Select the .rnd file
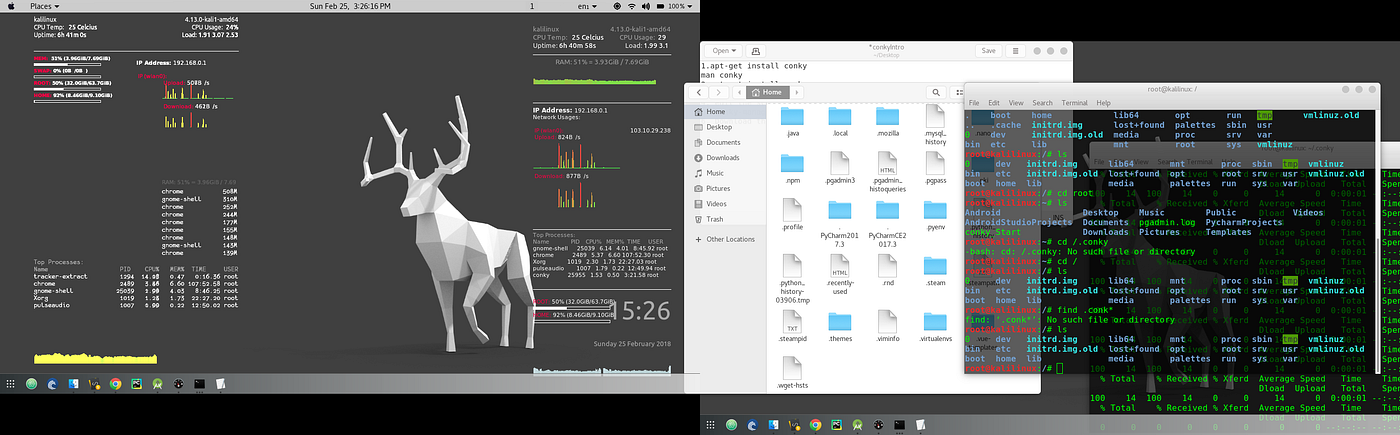The height and width of the screenshot is (435, 1400). pyautogui.click(x=887, y=270)
